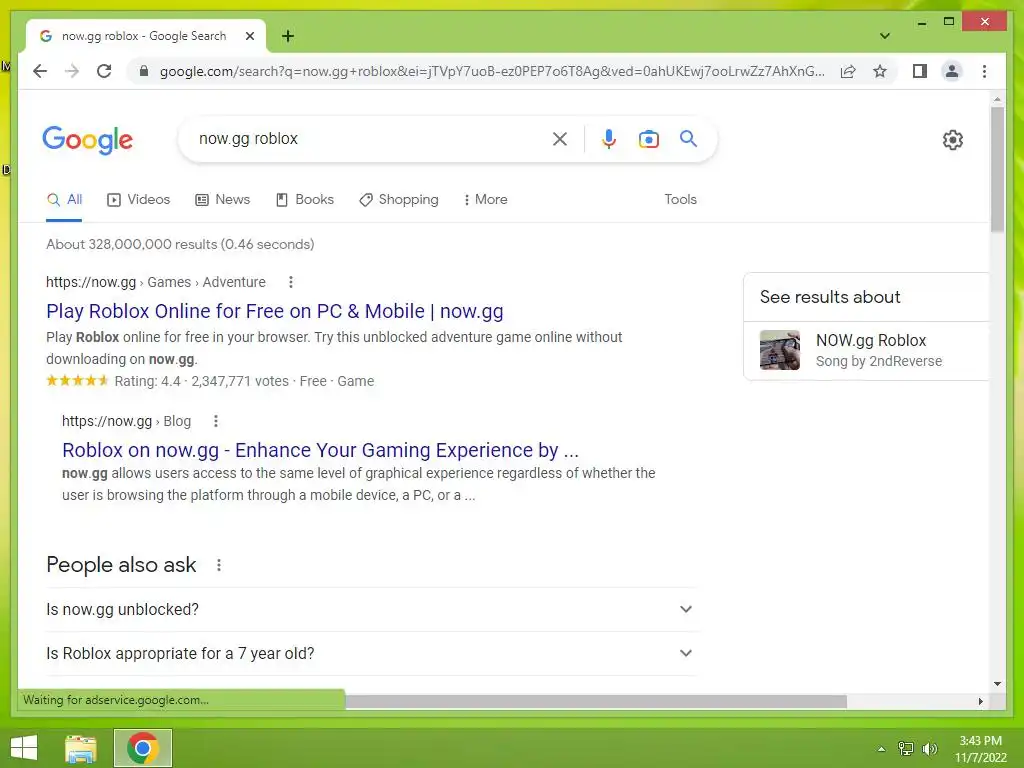Open the network tray icon

(906, 748)
